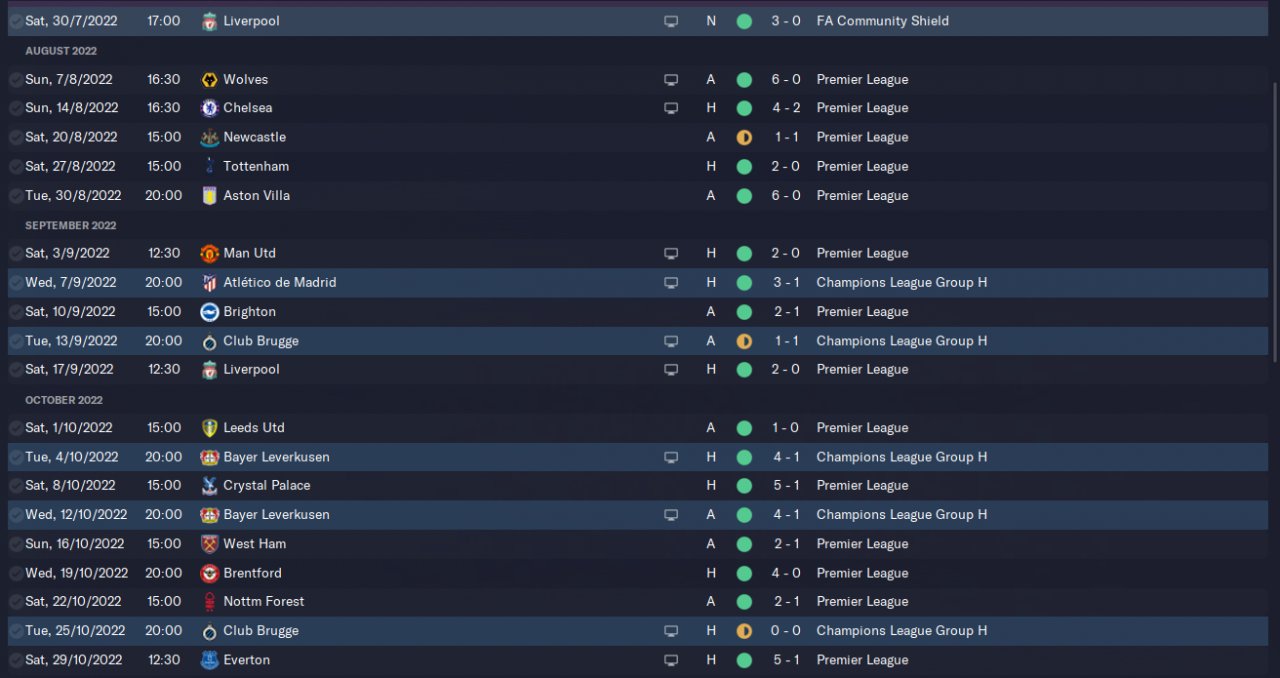This screenshot has width=1280, height=678.
Task: Open the FA Community Shield competition link
Action: [882, 21]
